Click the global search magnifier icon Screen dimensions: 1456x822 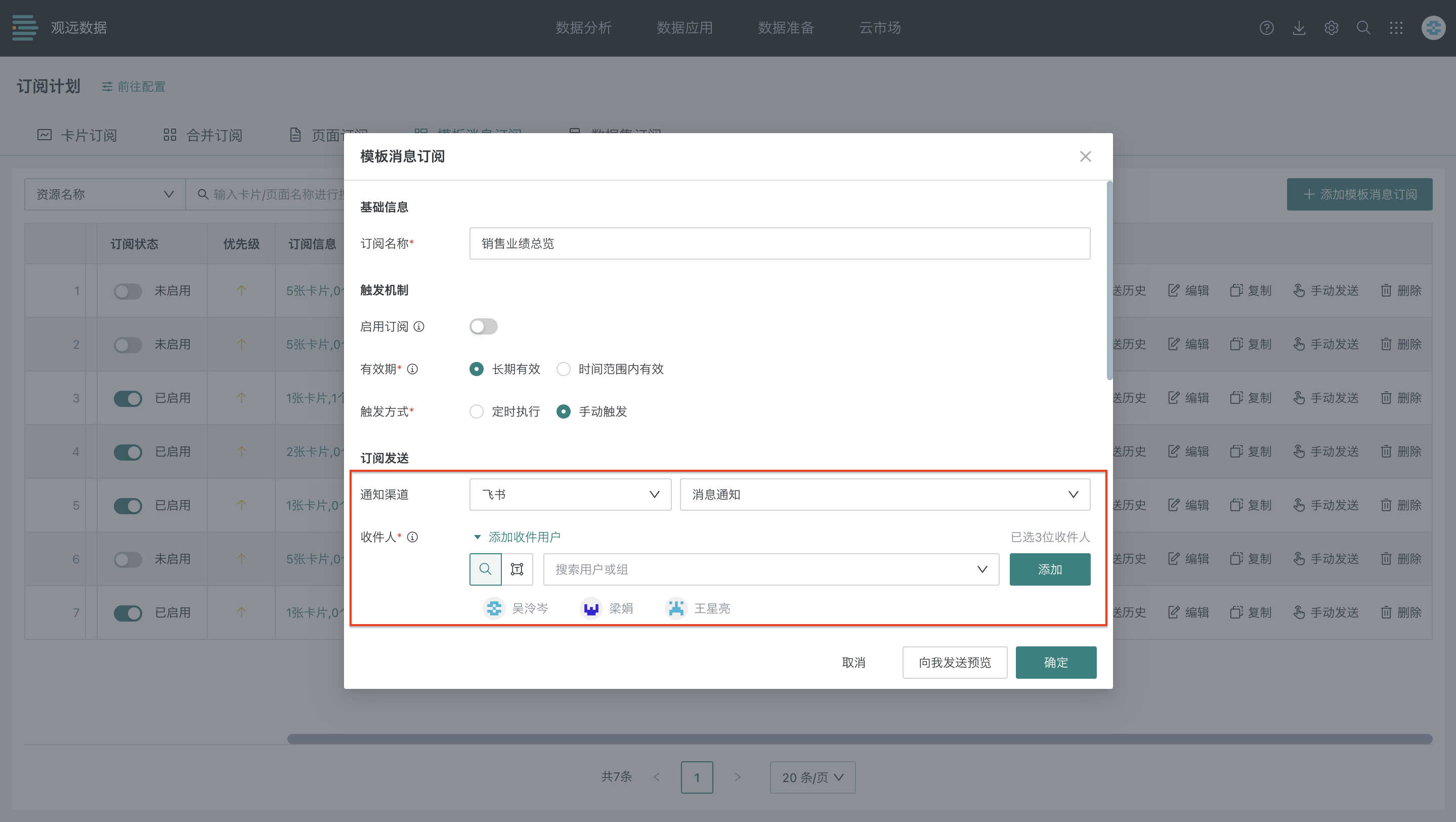click(1363, 28)
